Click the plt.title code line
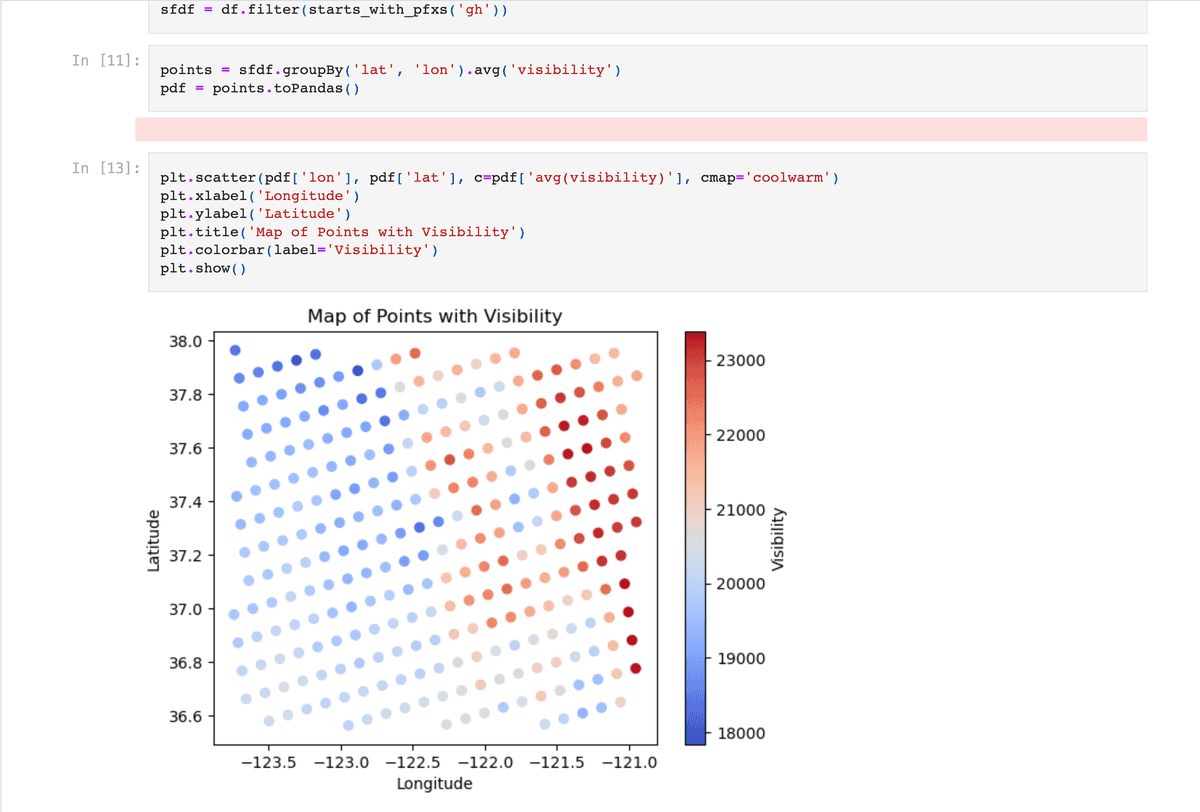The width and height of the screenshot is (1200, 812). pos(342,232)
